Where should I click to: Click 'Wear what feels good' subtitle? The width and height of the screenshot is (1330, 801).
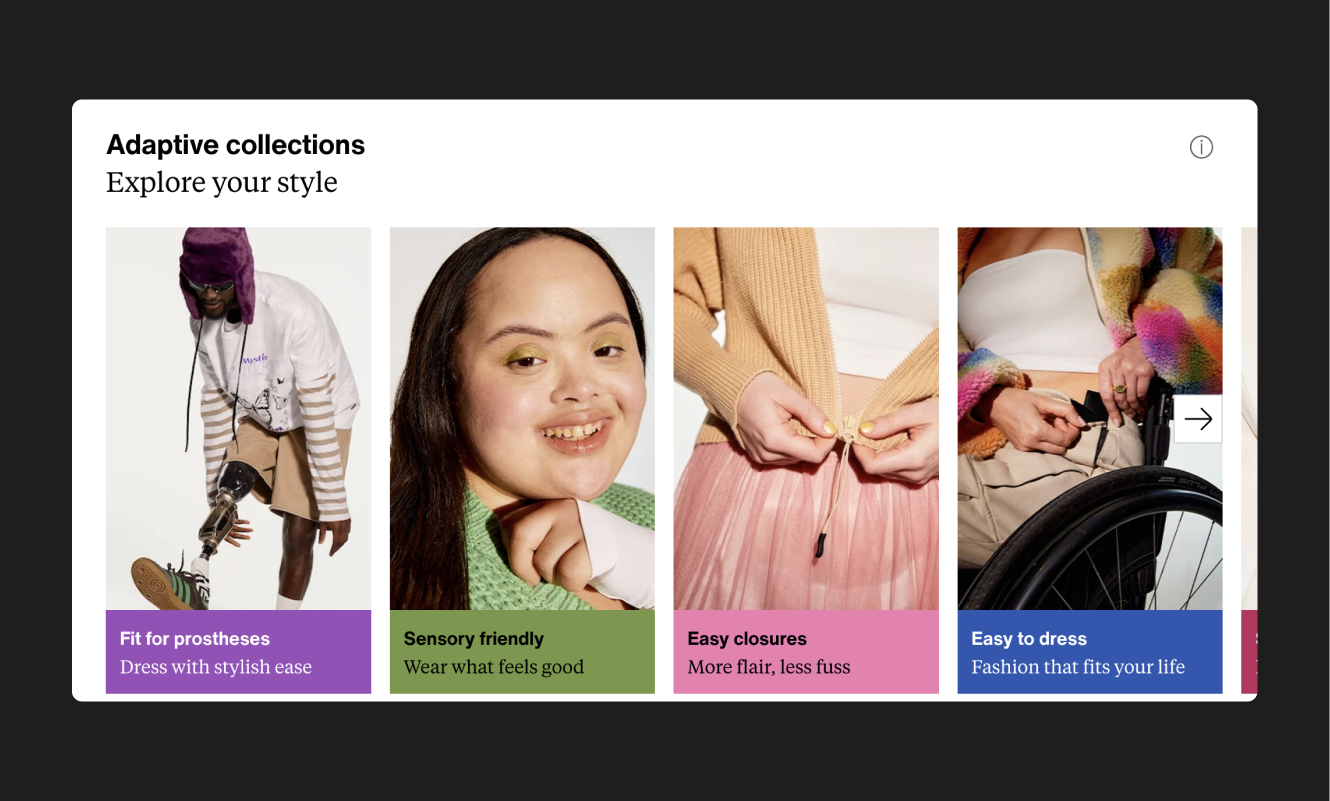click(494, 667)
